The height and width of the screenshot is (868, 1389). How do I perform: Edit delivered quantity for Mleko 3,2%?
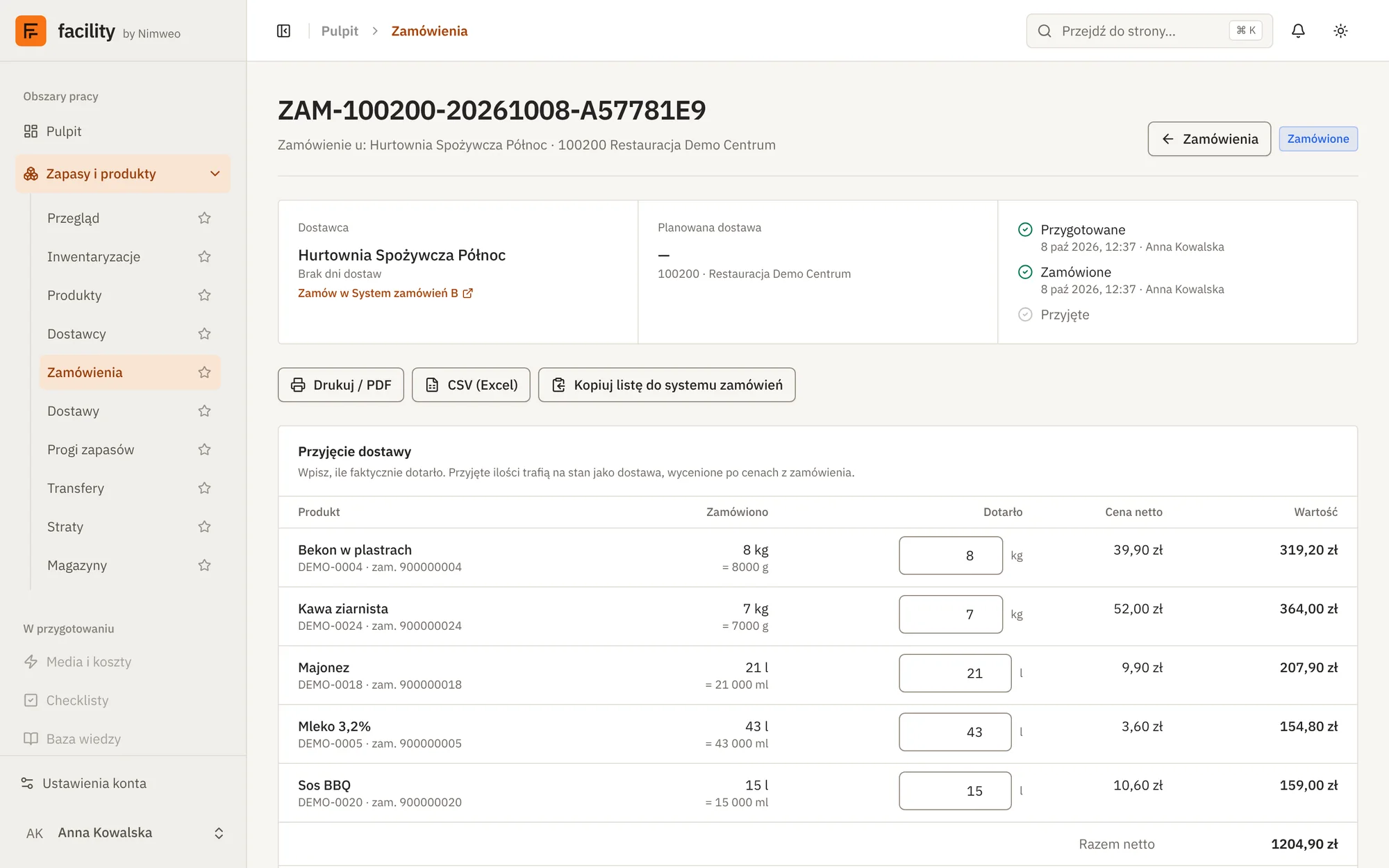click(x=955, y=732)
